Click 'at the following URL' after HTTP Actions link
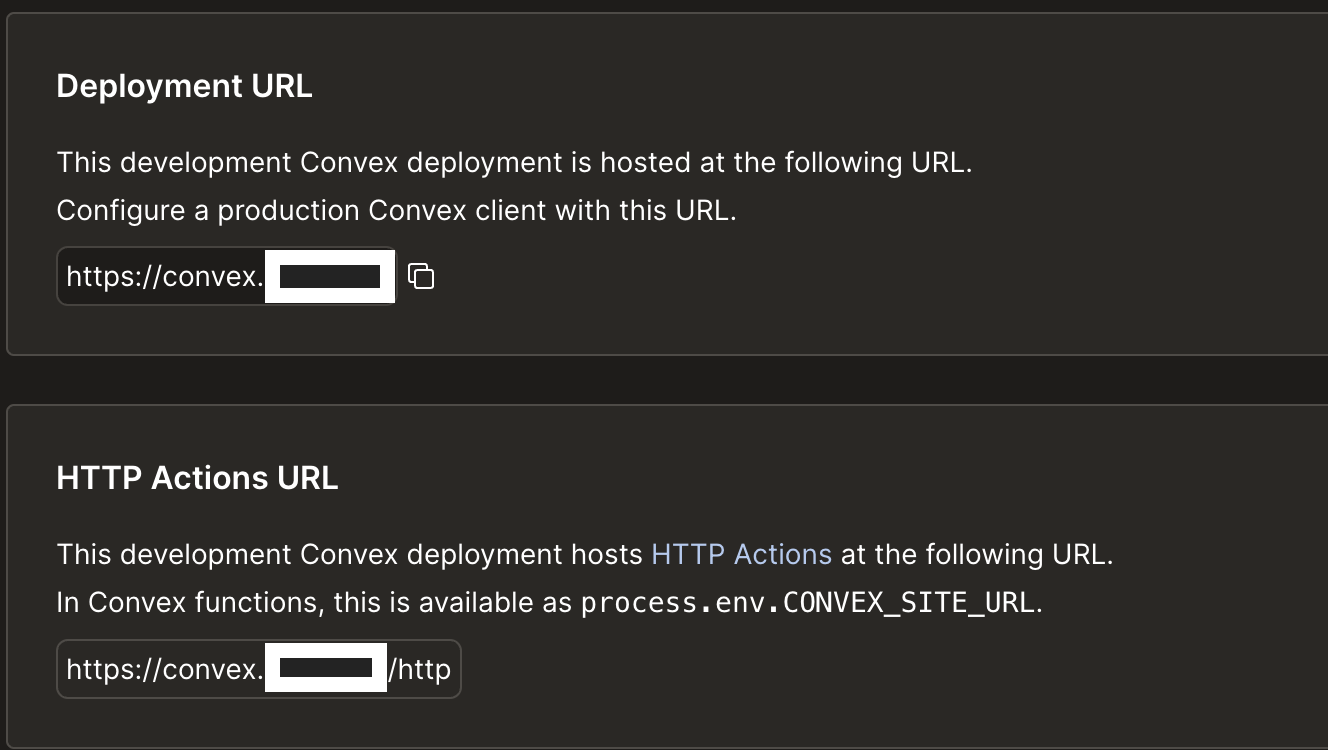The image size is (1328, 750). tap(976, 554)
